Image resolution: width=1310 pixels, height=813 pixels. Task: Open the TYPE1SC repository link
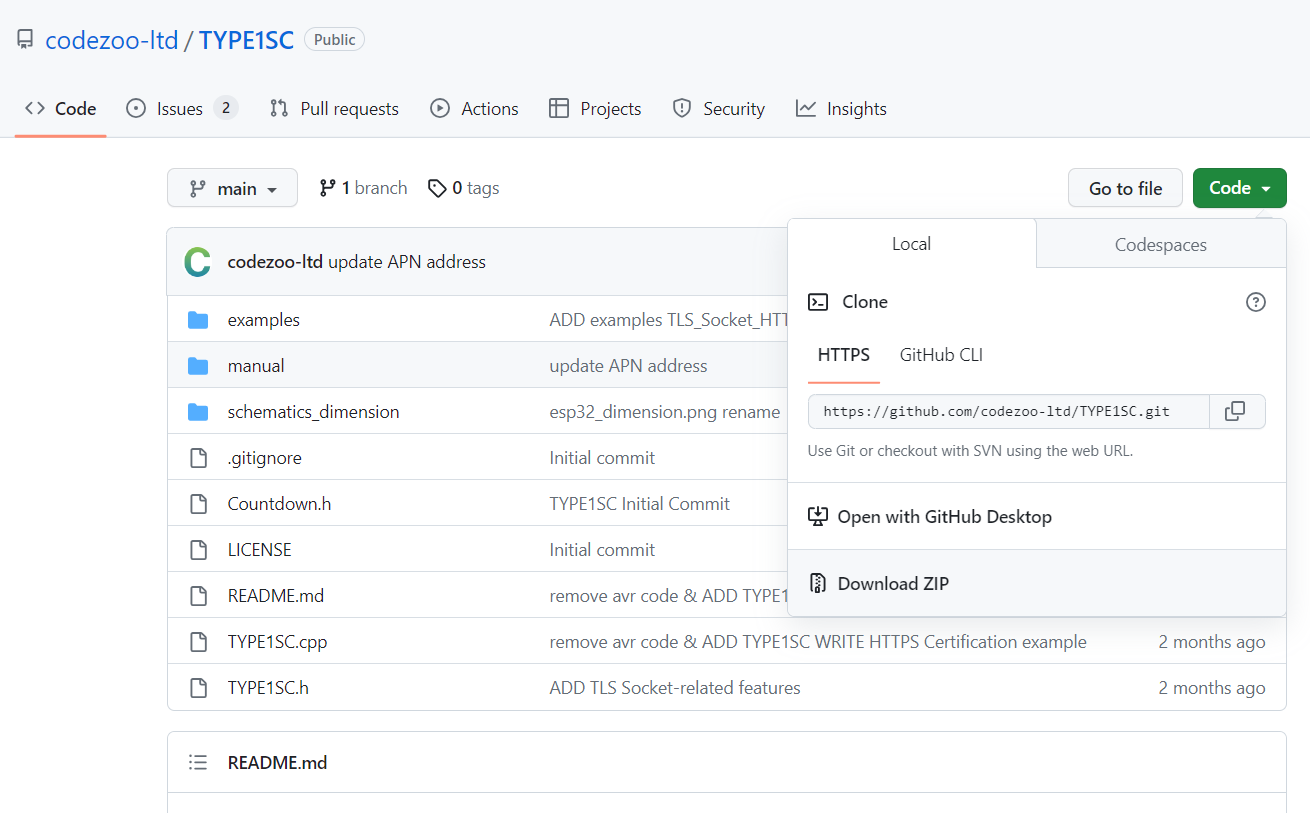[246, 40]
